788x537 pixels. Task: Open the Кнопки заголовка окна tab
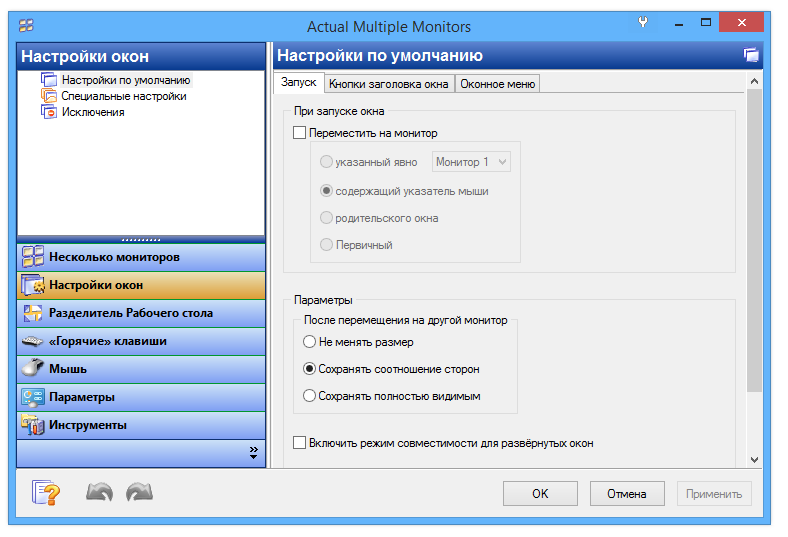pyautogui.click(x=388, y=84)
